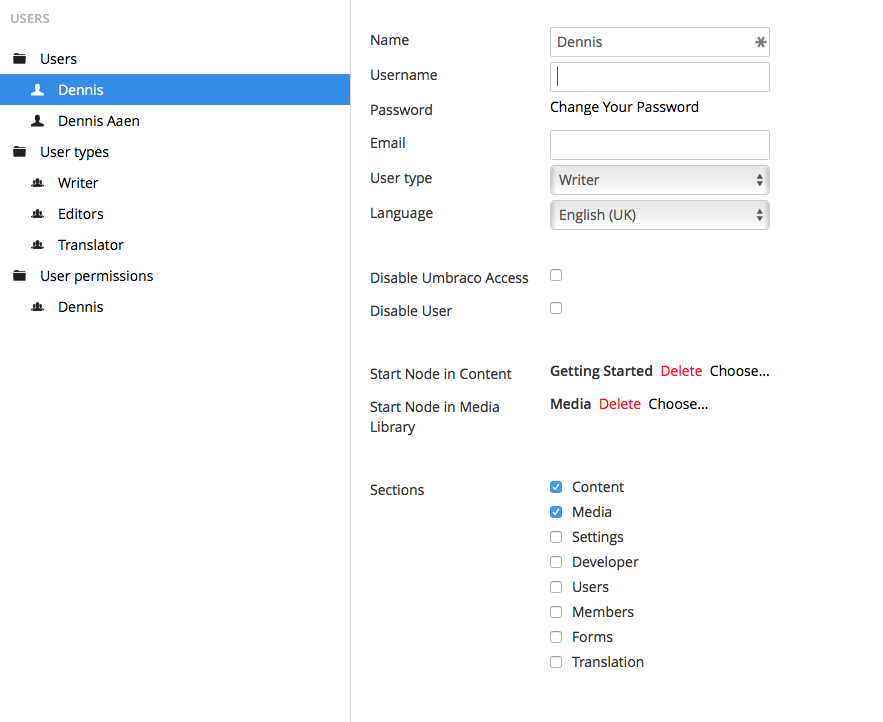Click the group icon beside Dennis under User permissions
The height and width of the screenshot is (722, 883).
[x=38, y=307]
